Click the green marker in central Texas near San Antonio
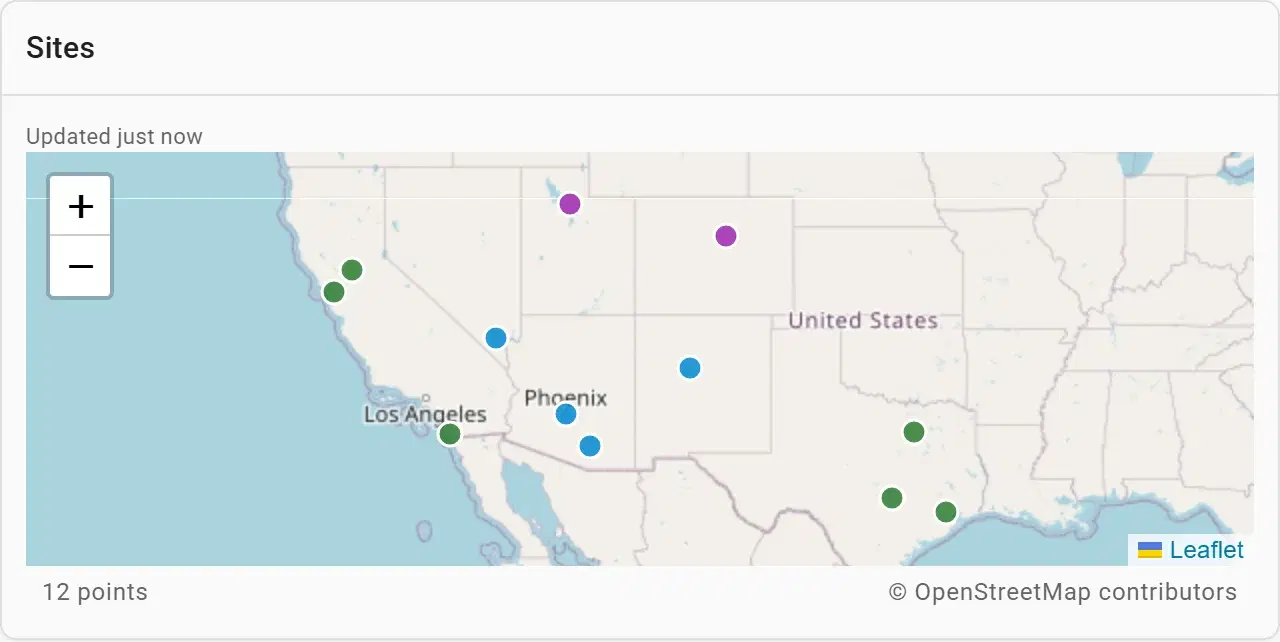 point(892,498)
